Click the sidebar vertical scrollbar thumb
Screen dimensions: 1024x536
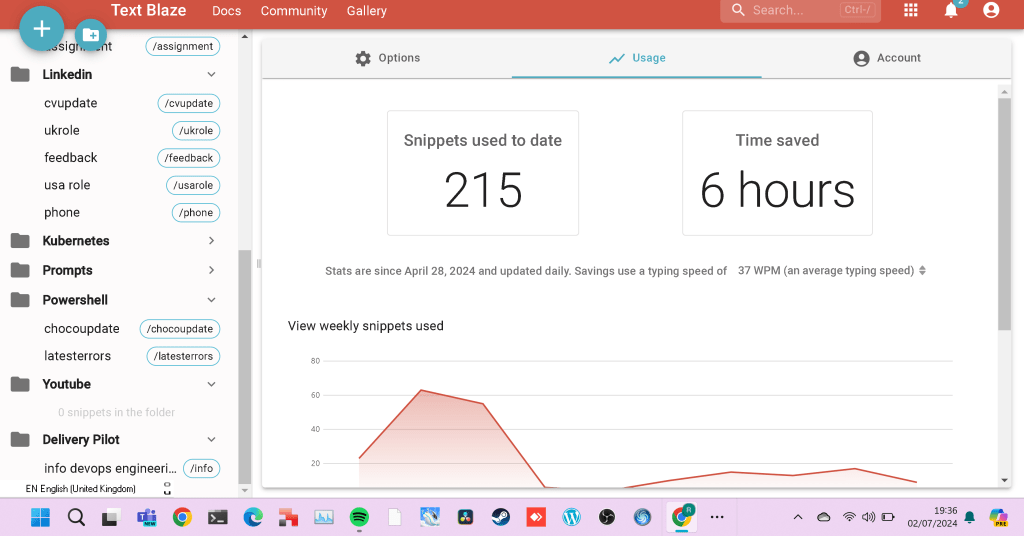tap(244, 366)
